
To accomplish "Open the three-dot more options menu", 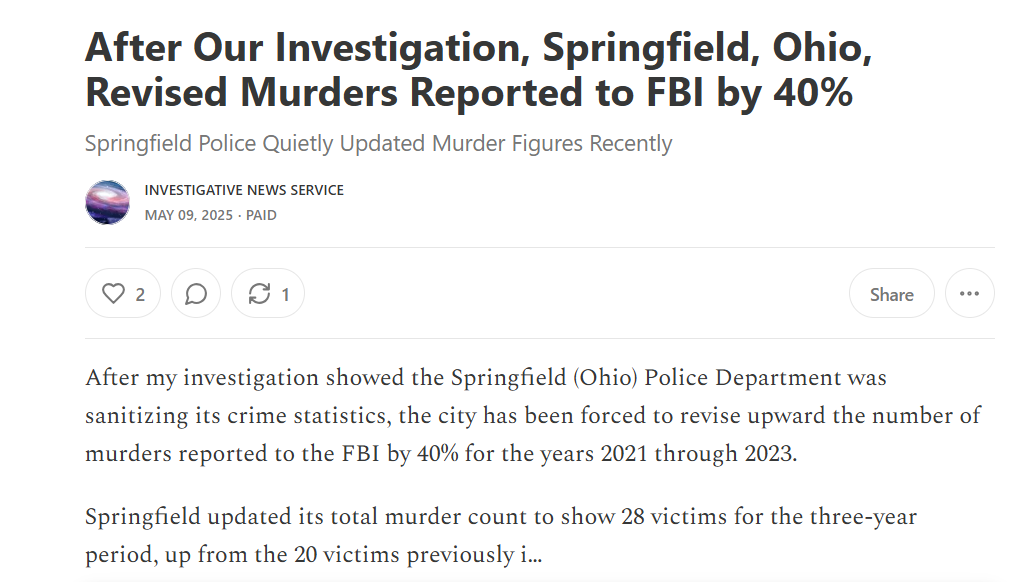I will coord(969,294).
